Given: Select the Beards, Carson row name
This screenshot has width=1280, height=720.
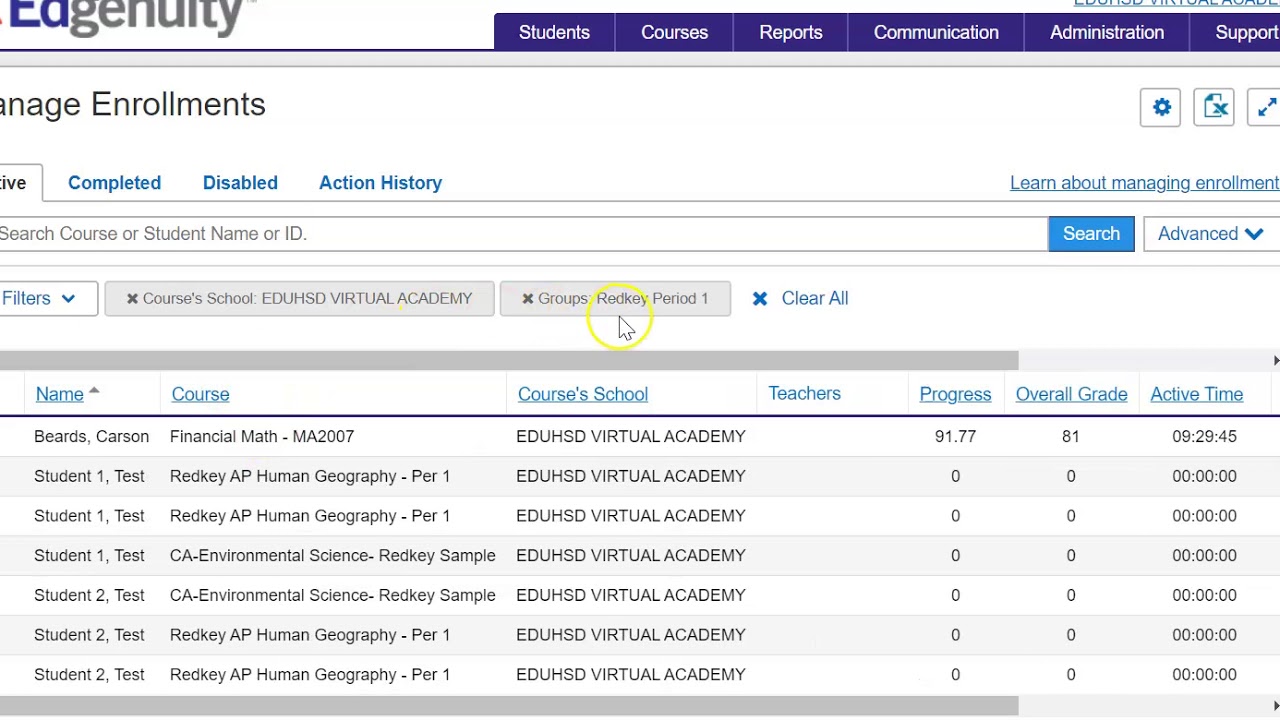Looking at the screenshot, I should tap(91, 437).
